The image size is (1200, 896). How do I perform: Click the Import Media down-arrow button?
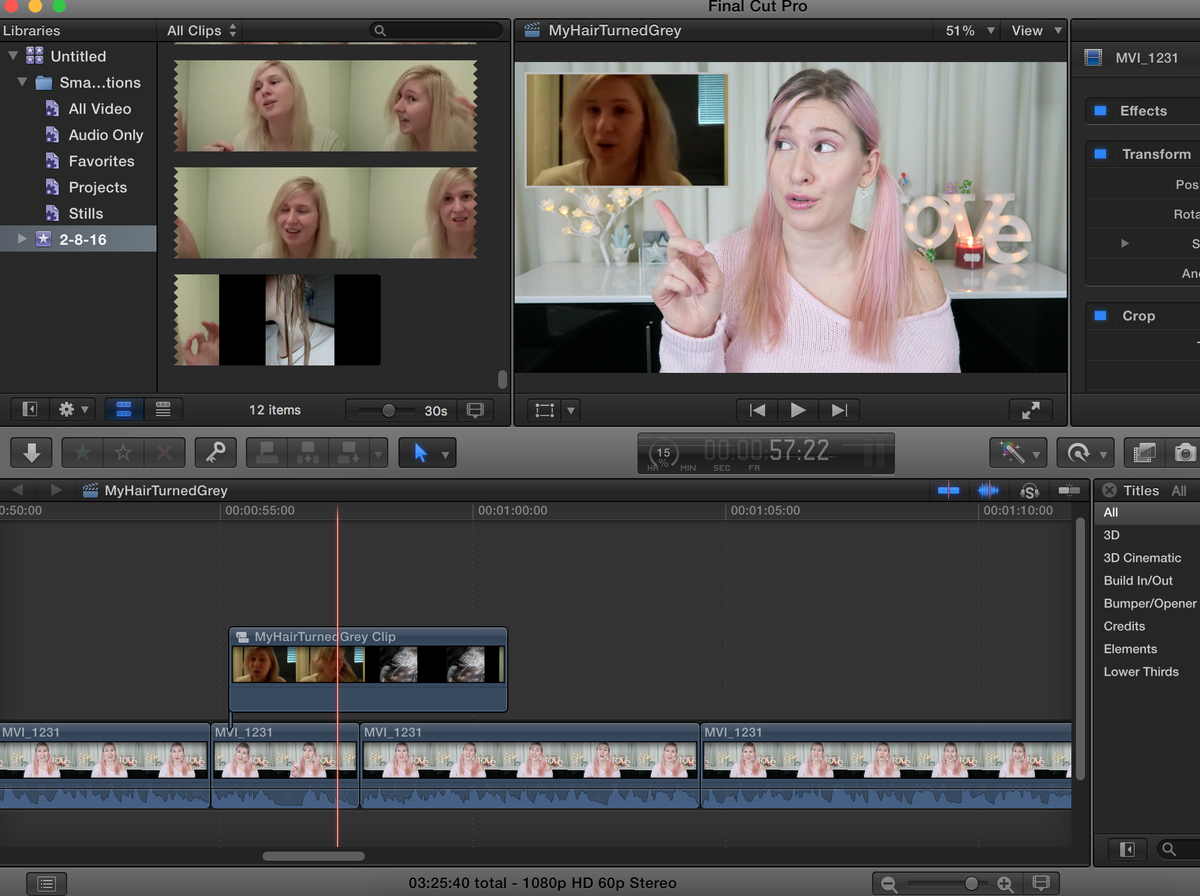31,453
